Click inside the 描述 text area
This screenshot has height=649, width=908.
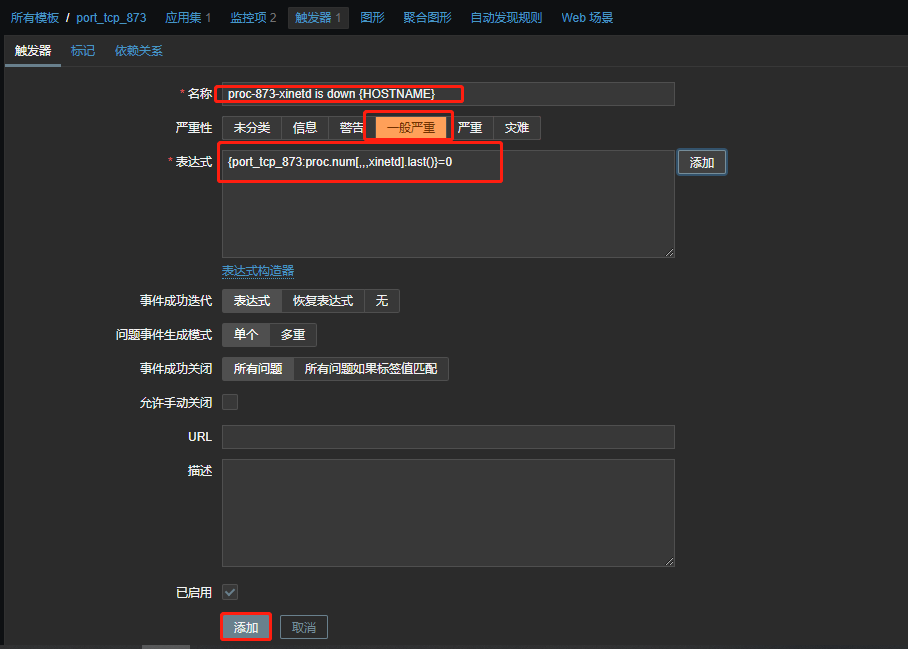(x=448, y=513)
